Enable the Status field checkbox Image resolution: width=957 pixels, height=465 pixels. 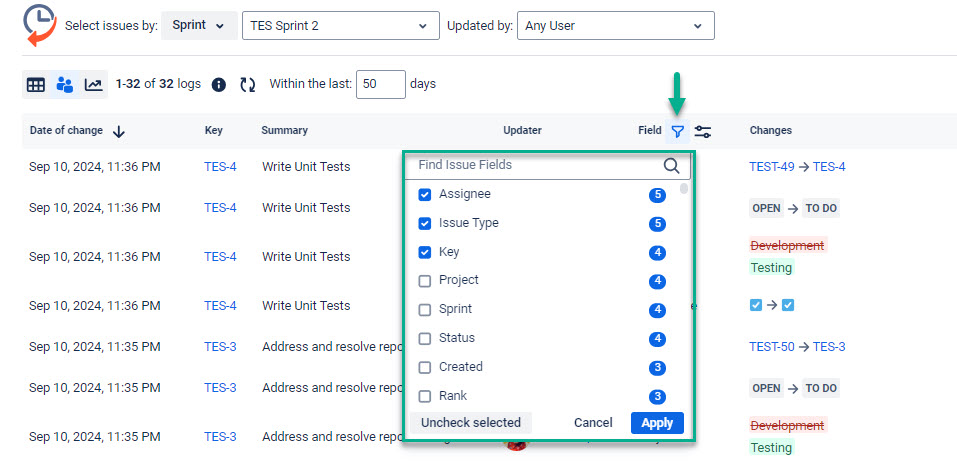tap(425, 339)
